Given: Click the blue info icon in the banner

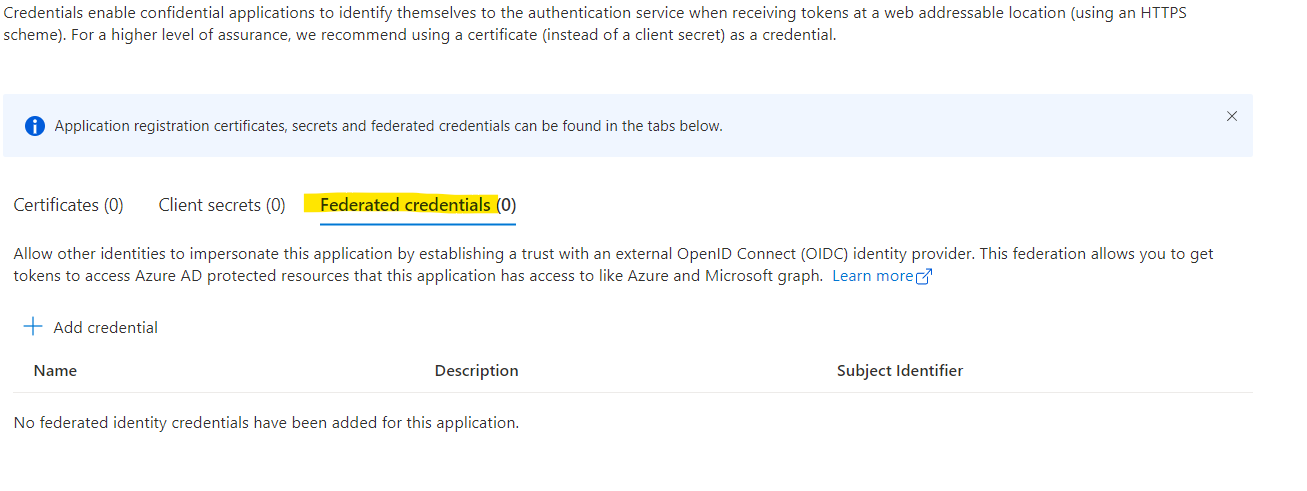Looking at the screenshot, I should tap(35, 126).
